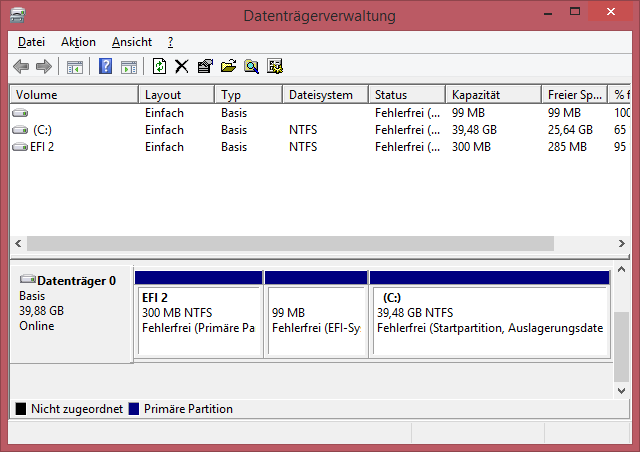This screenshot has width=640, height=452.
Task: Click the Explore magnifier toolbar icon
Action: click(x=251, y=66)
